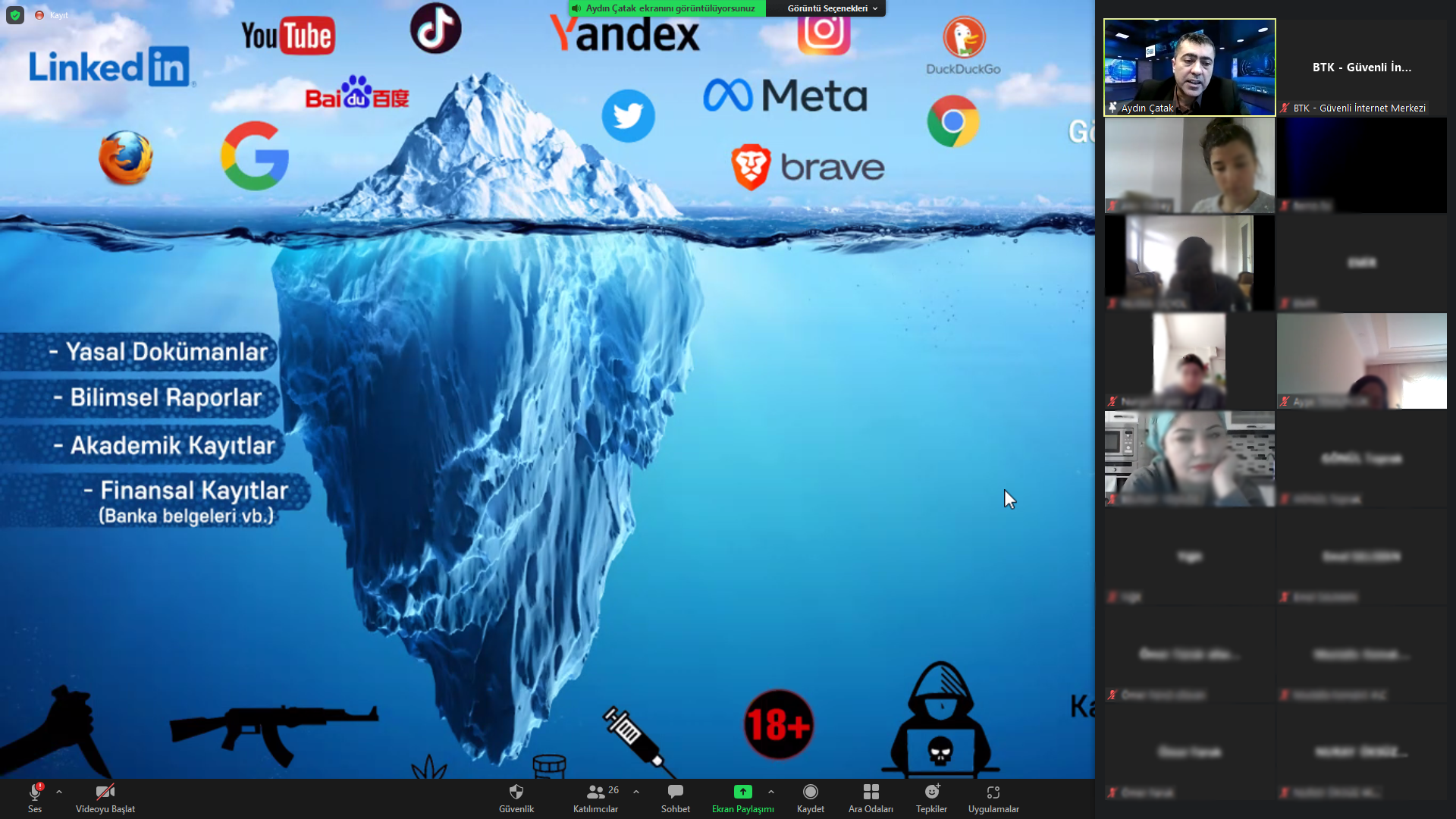Start video with Videoyu Başlat
The height and width of the screenshot is (819, 1456).
pyautogui.click(x=105, y=799)
